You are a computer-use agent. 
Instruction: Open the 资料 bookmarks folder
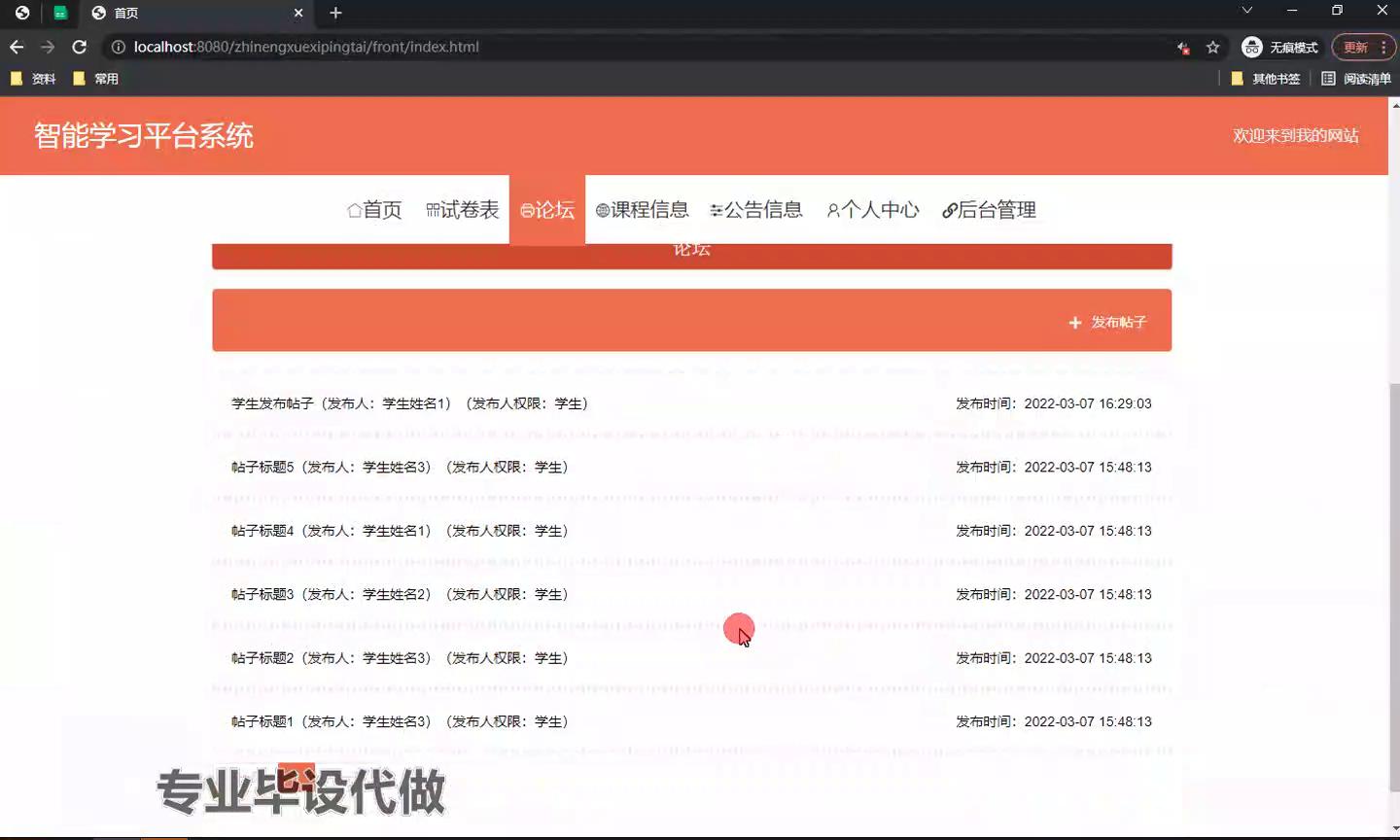[x=33, y=79]
